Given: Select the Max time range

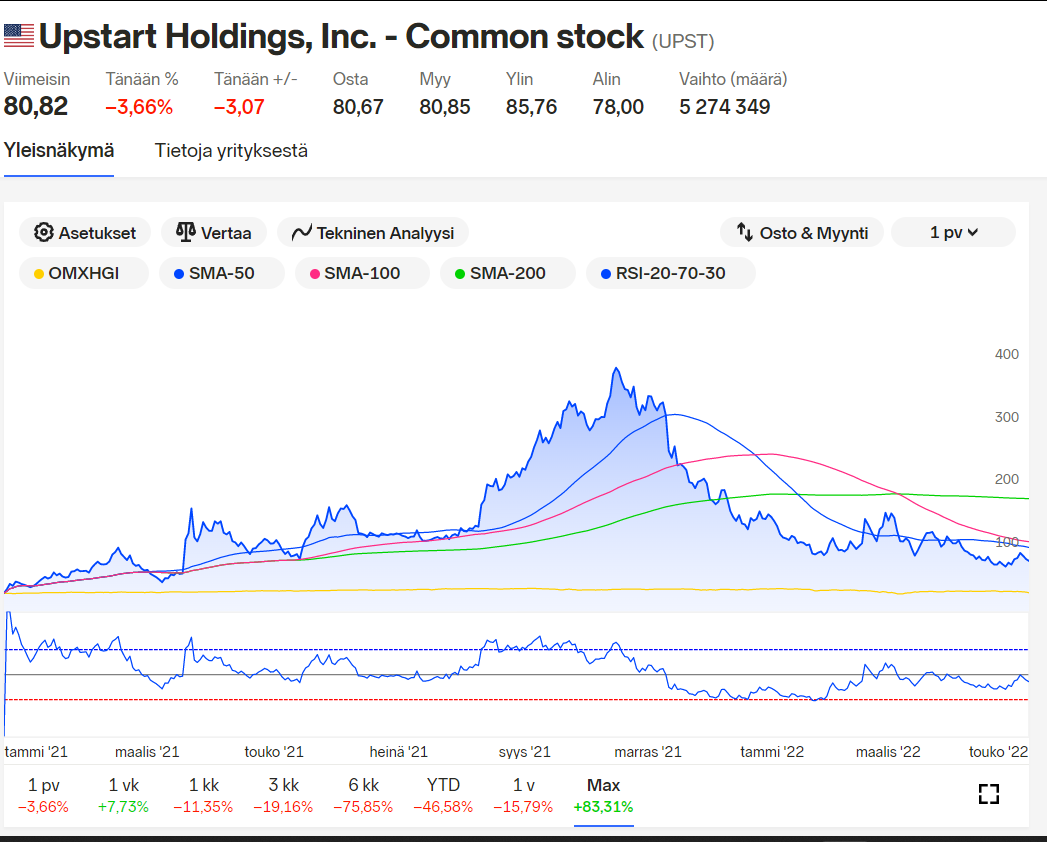Looking at the screenshot, I should coord(603,795).
